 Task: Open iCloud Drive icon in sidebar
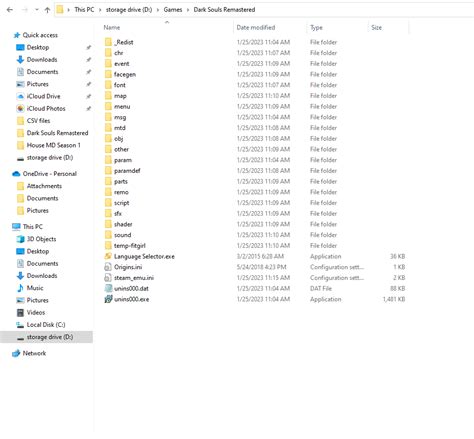20,96
